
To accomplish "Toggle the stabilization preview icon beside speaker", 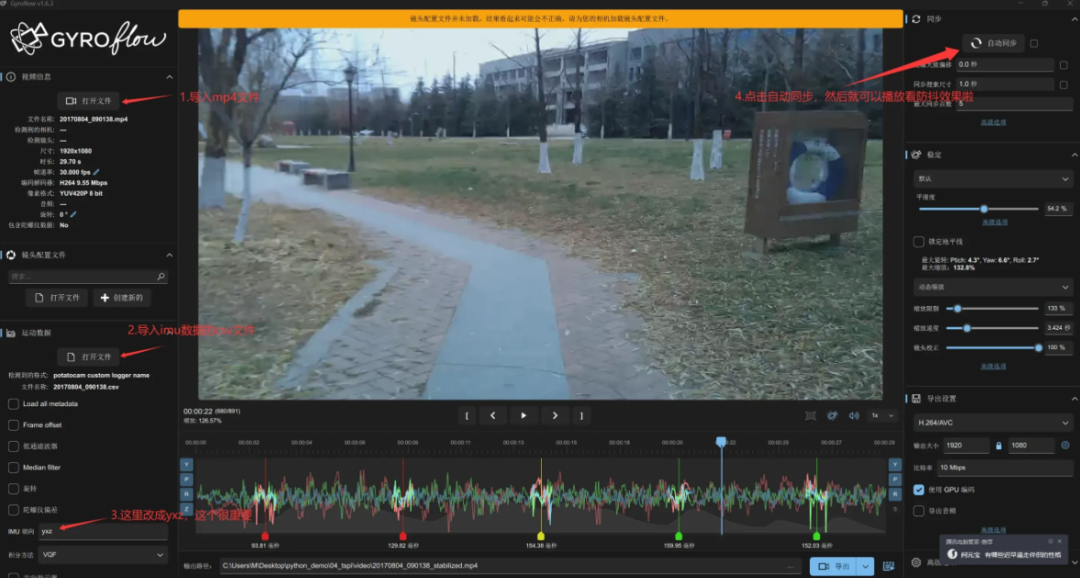I will (x=832, y=415).
